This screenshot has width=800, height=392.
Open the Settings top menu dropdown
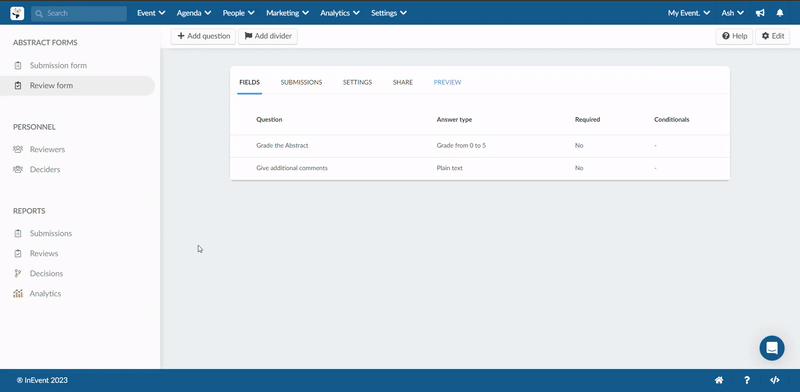tap(389, 13)
